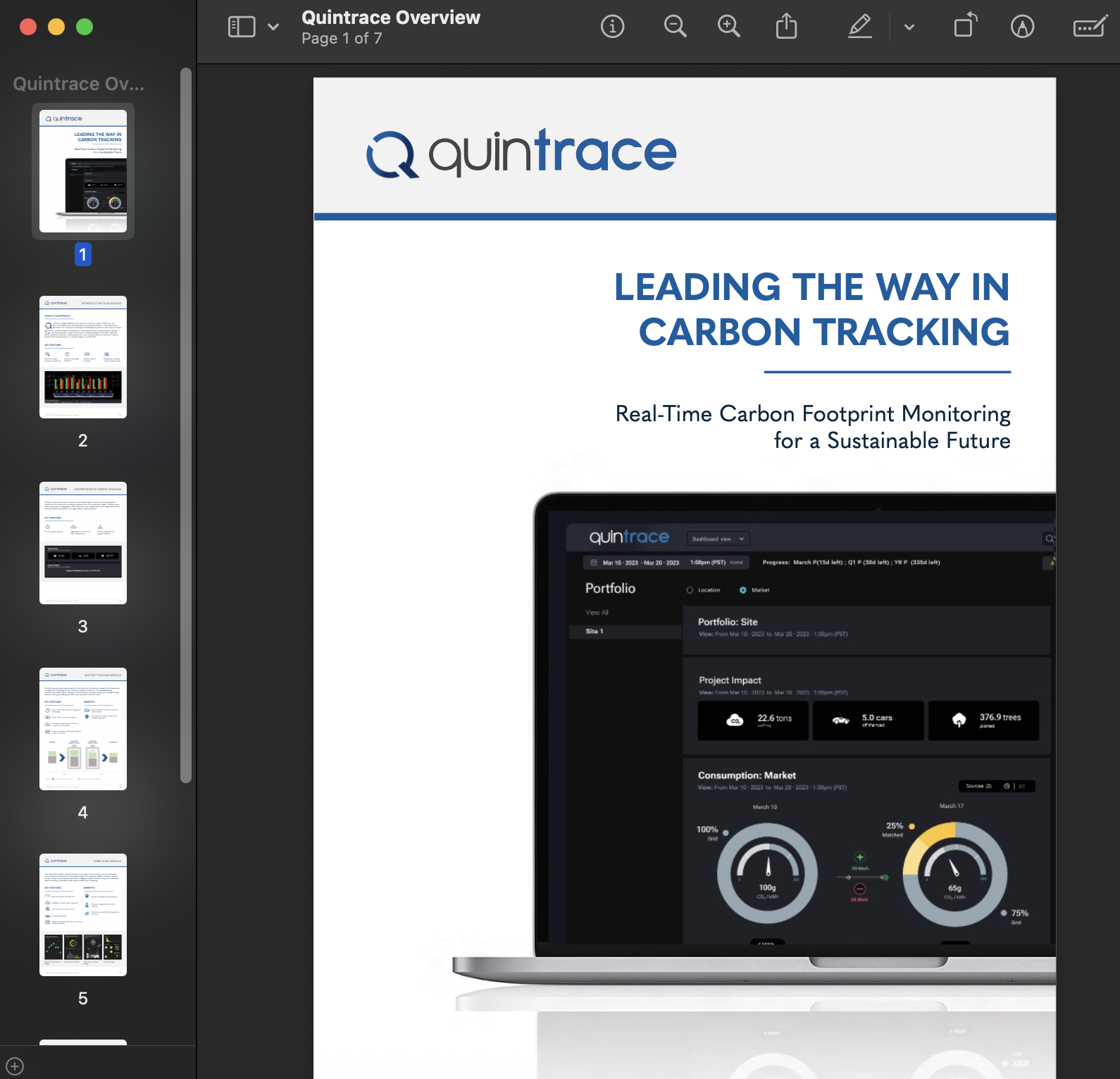Click the Leading the Way heading text
This screenshot has height=1079, width=1120.
click(x=812, y=309)
